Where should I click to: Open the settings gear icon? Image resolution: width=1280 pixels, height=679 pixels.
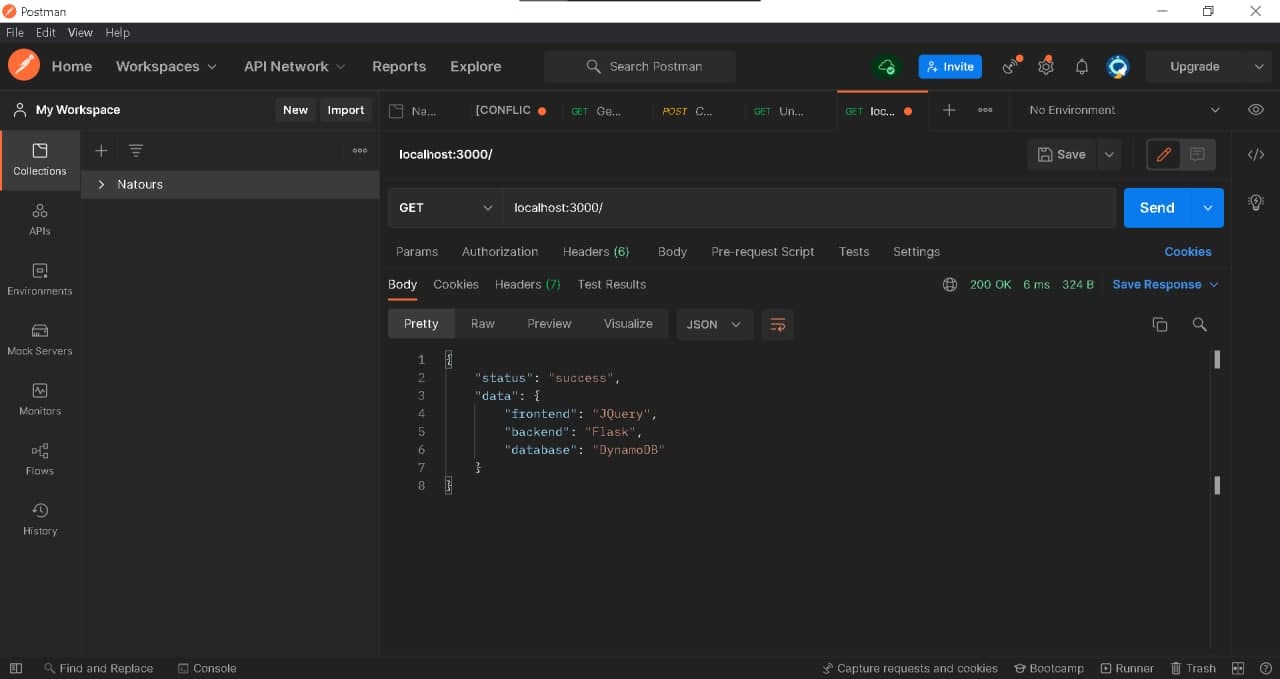pyautogui.click(x=1046, y=66)
